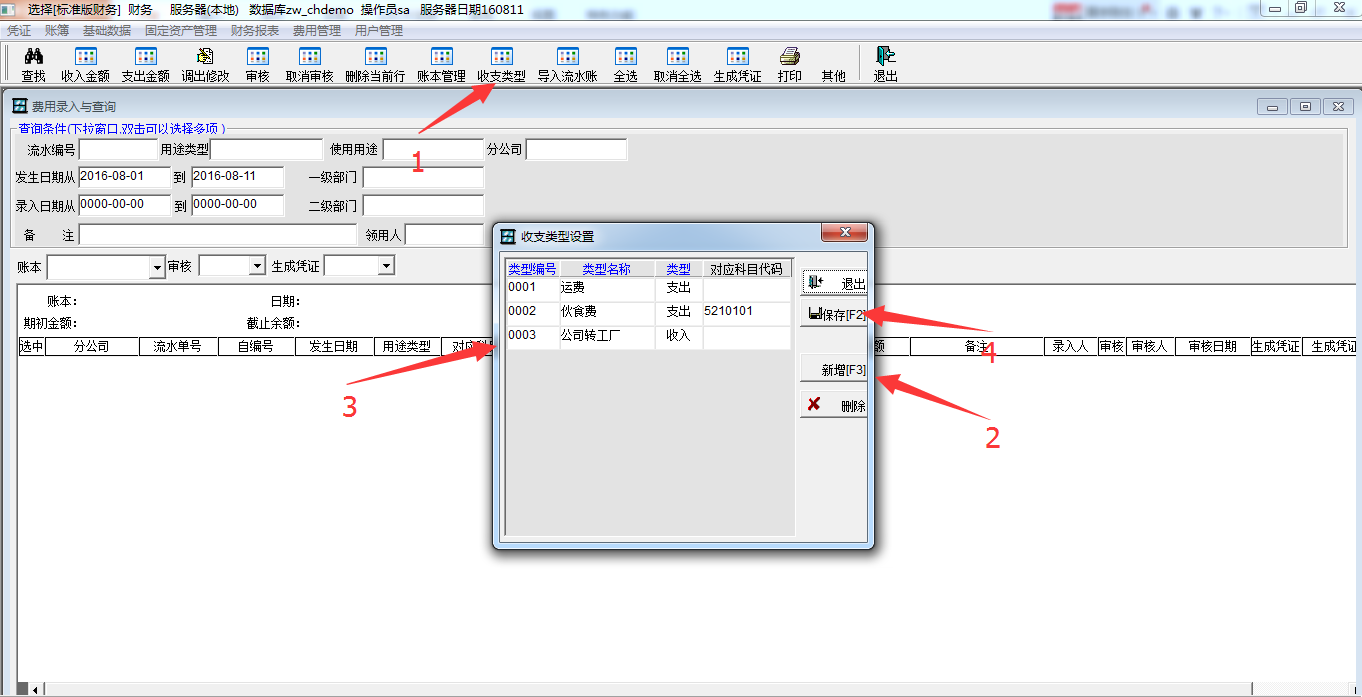Click the 导入流水账 toolbar icon
The image size is (1362, 697).
tap(567, 57)
